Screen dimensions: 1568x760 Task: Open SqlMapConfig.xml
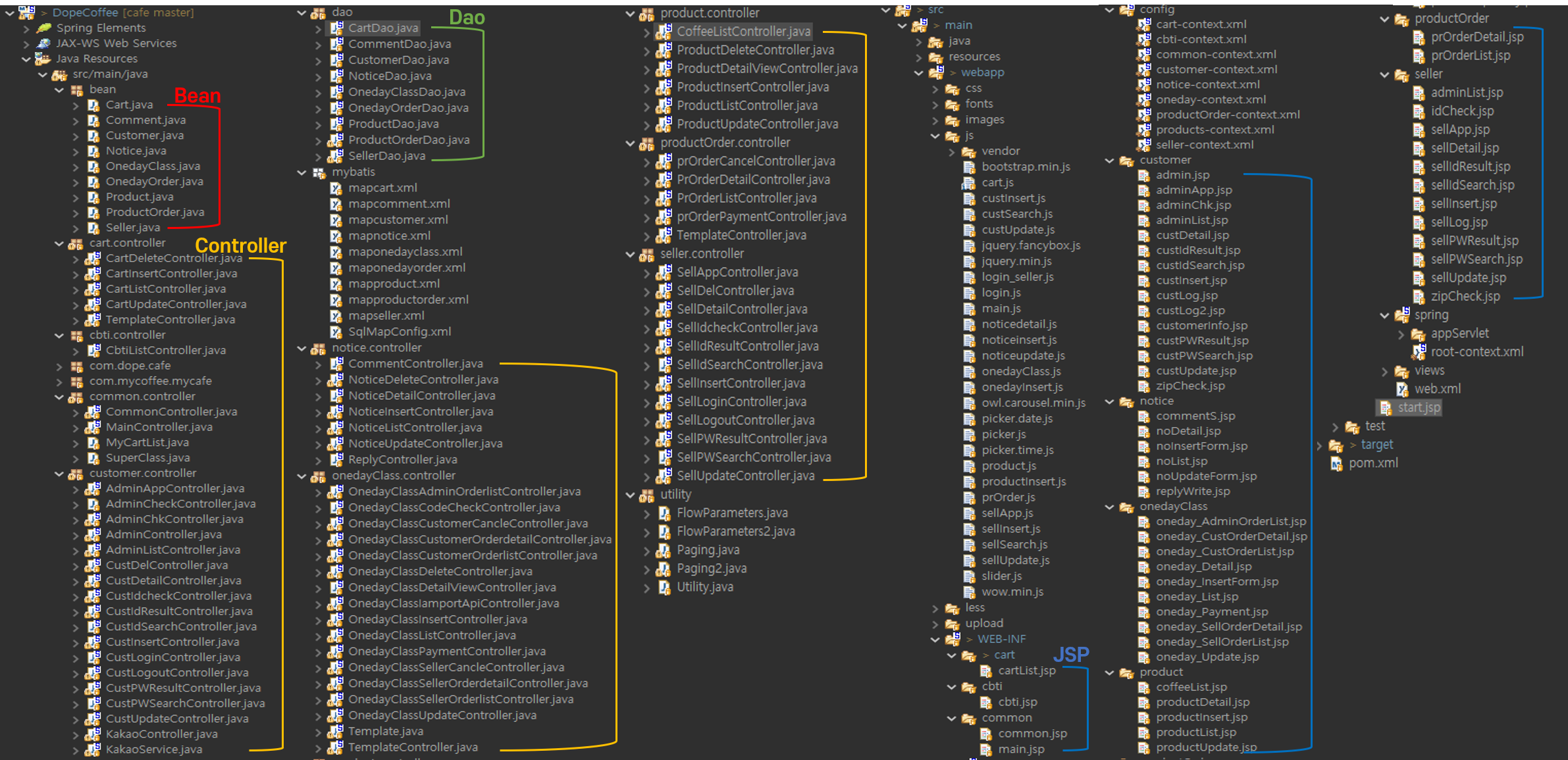pos(399,332)
